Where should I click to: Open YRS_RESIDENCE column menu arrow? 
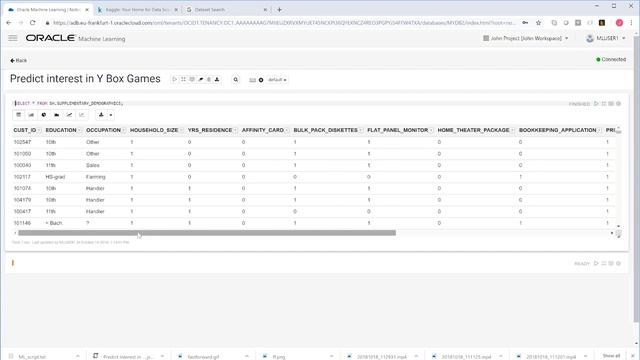(x=236, y=130)
